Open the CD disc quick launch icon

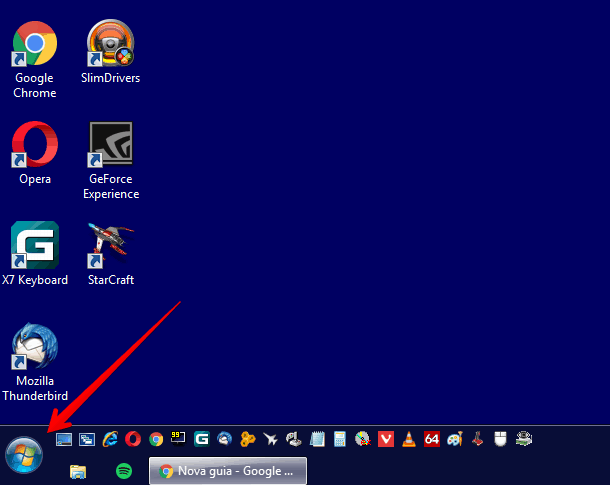363,439
